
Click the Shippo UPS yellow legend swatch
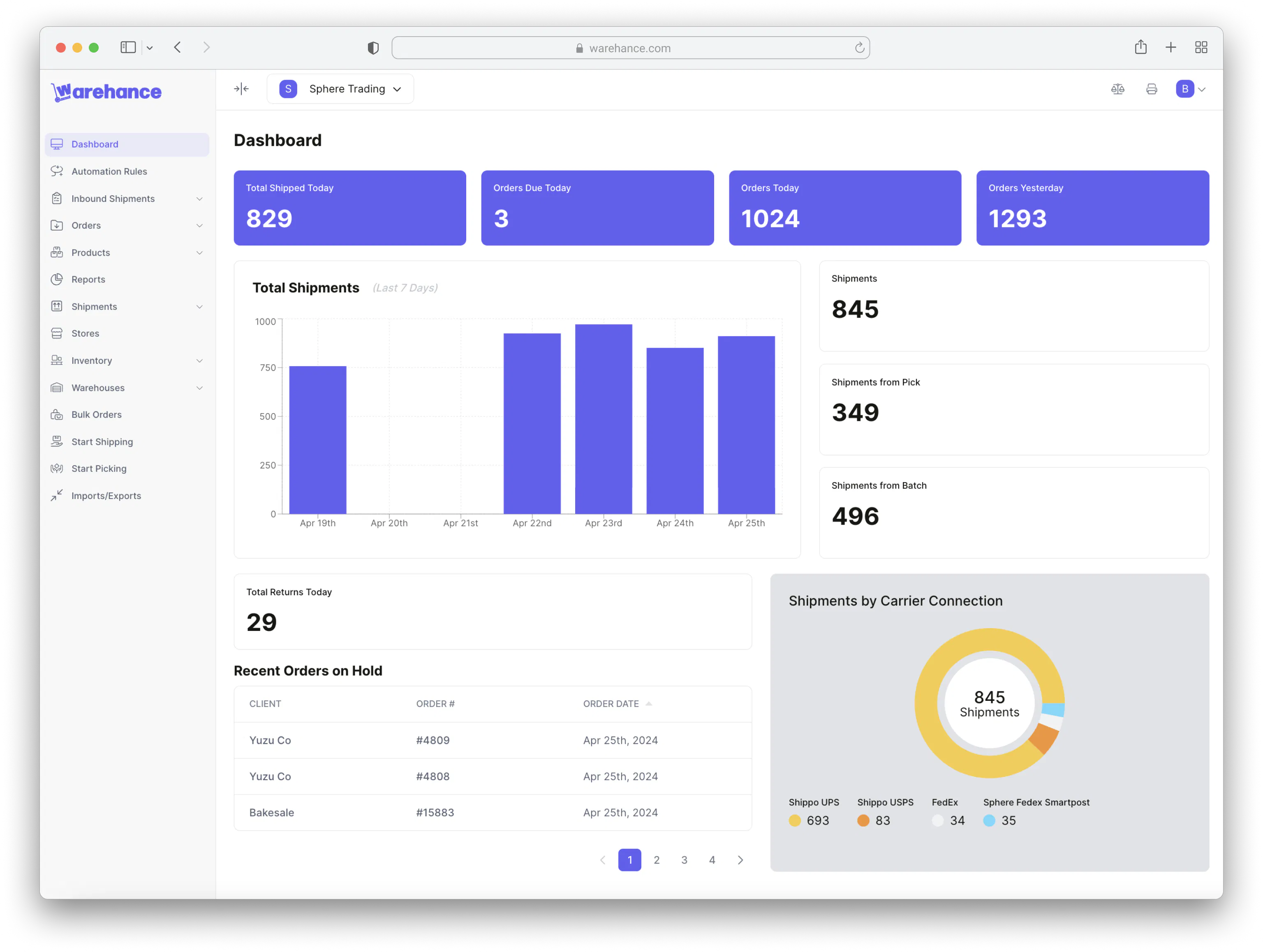pos(794,820)
